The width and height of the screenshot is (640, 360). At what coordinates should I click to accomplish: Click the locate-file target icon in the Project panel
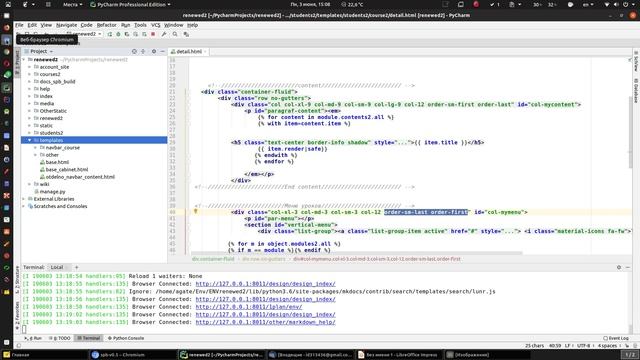coord(134,51)
